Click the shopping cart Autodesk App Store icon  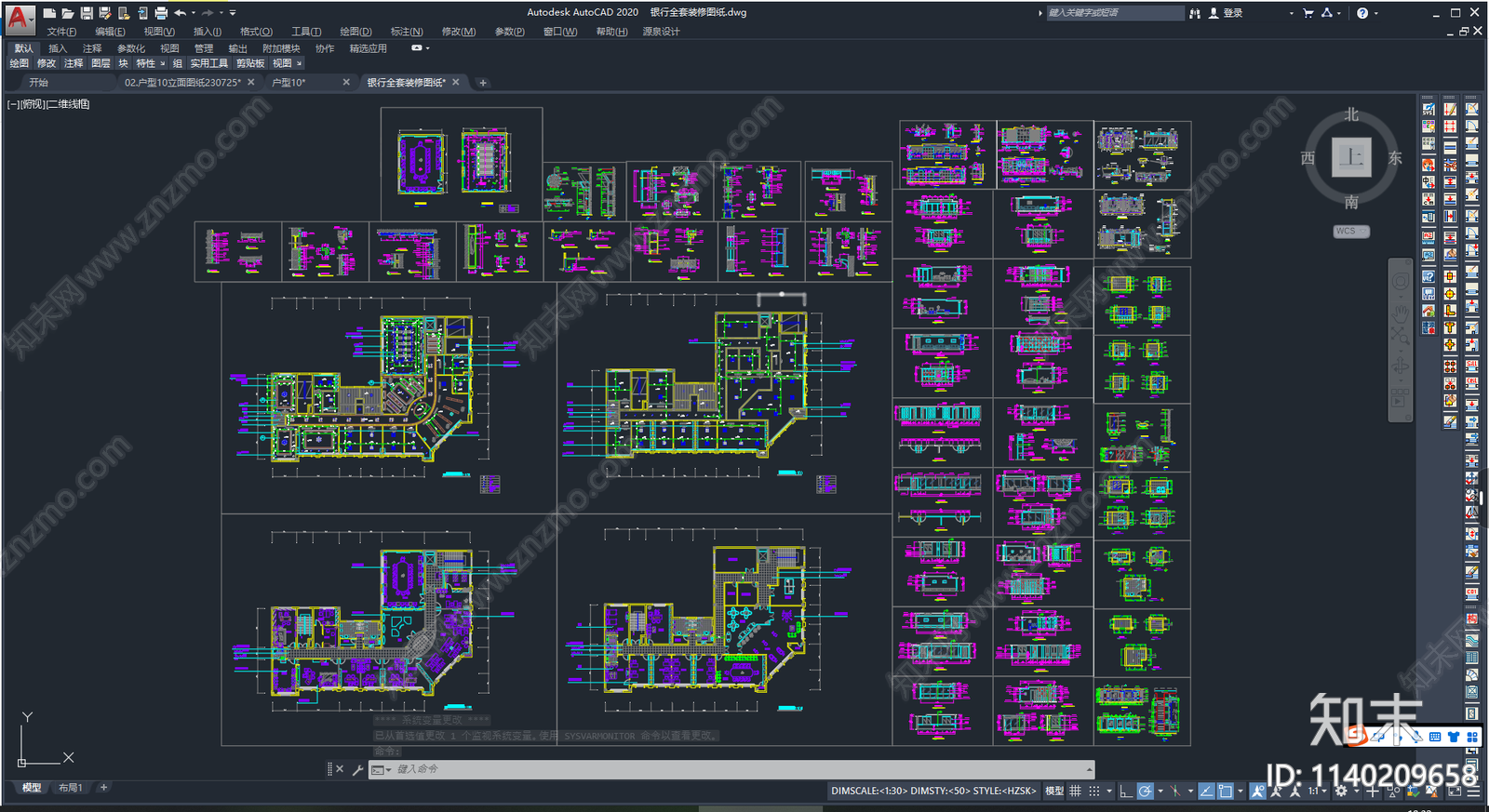(1308, 13)
